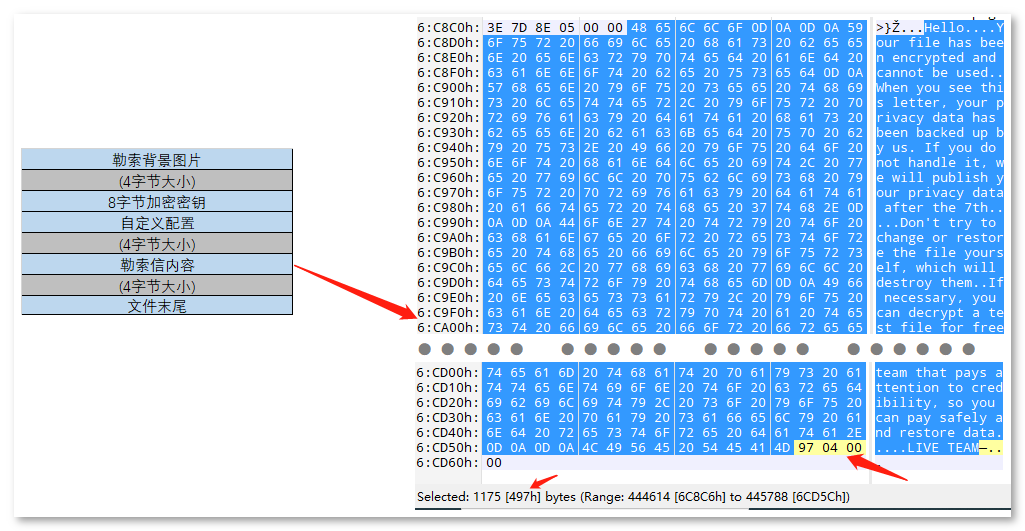1025x531 pixels.
Task: Click the decoded text 'n encrypted and'
Action: (937, 58)
